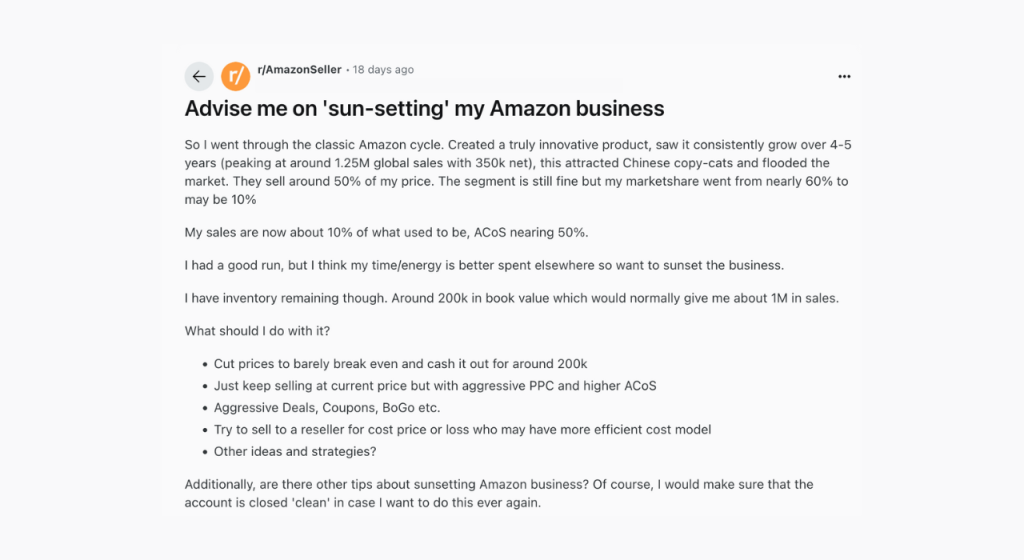1024x560 pixels.
Task: Click the '18 days ago' timestamp
Action: pos(383,69)
